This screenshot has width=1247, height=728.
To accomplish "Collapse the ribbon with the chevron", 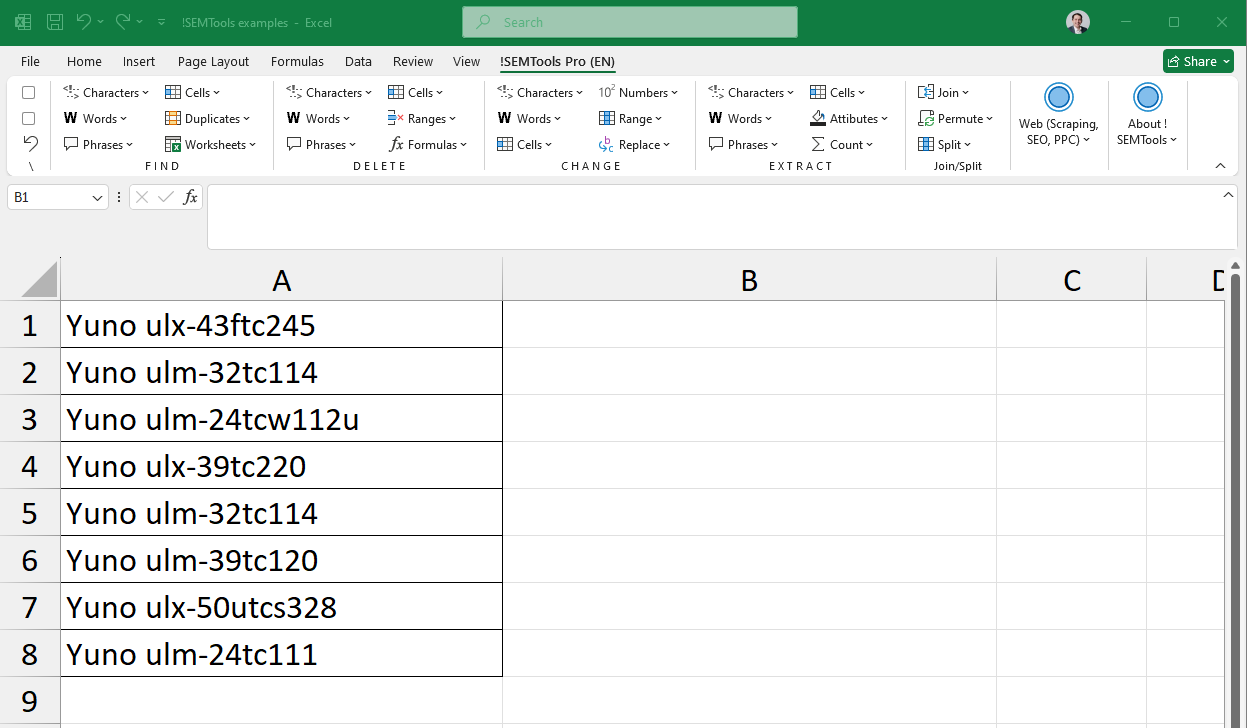I will click(x=1219, y=166).
